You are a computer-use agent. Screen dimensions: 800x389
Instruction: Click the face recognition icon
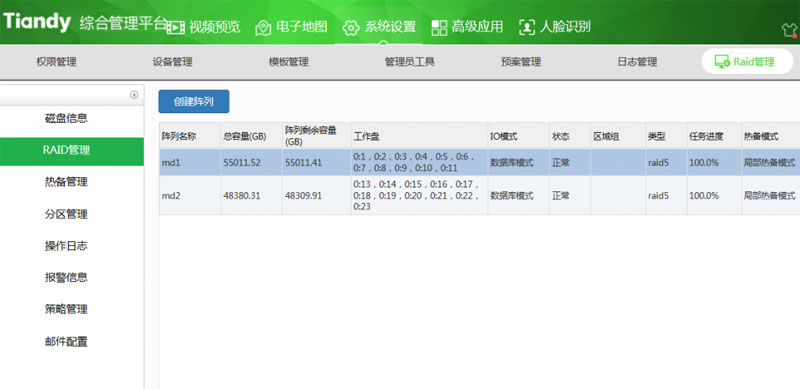tap(527, 27)
